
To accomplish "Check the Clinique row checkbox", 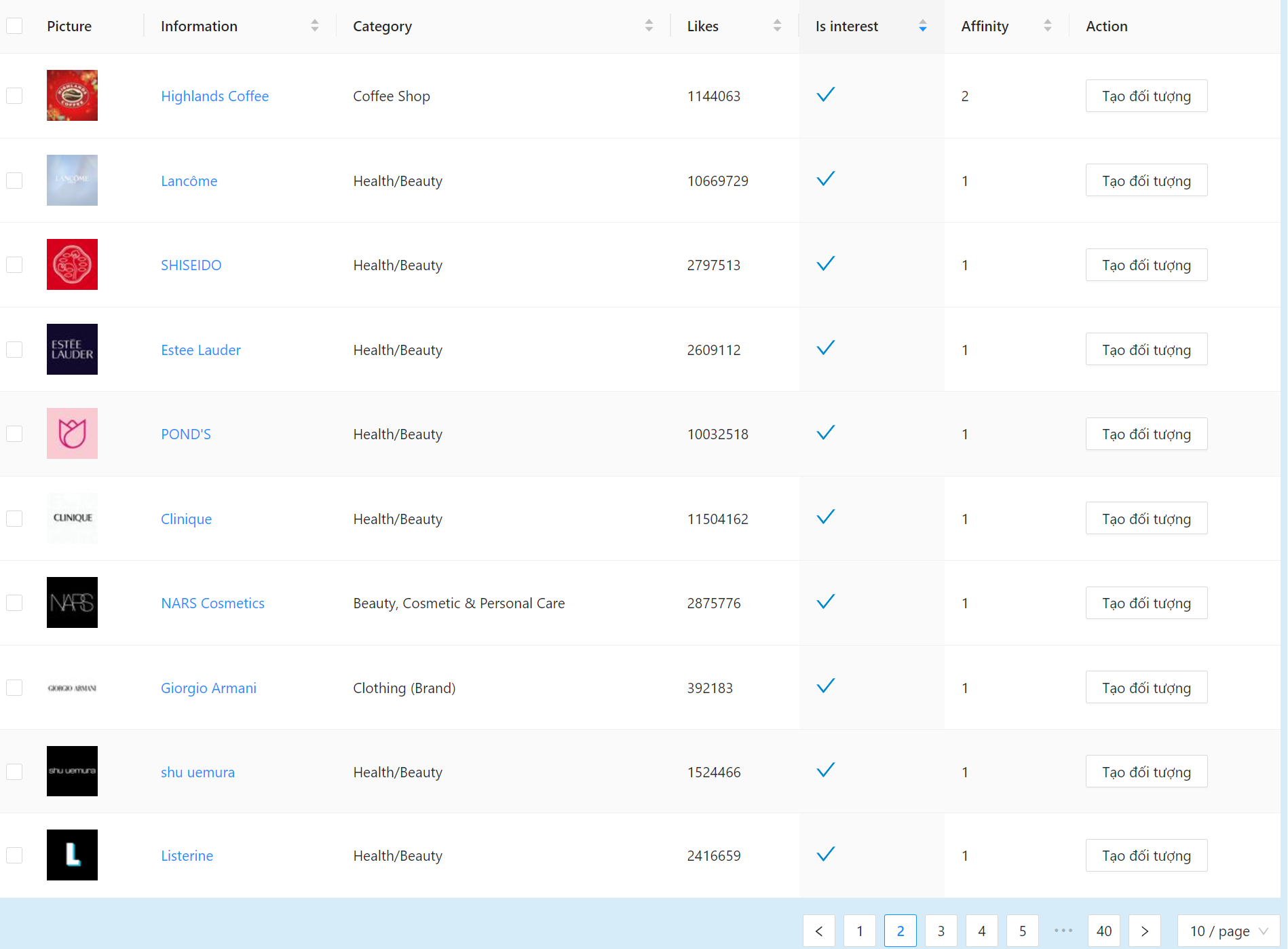I will [x=14, y=519].
